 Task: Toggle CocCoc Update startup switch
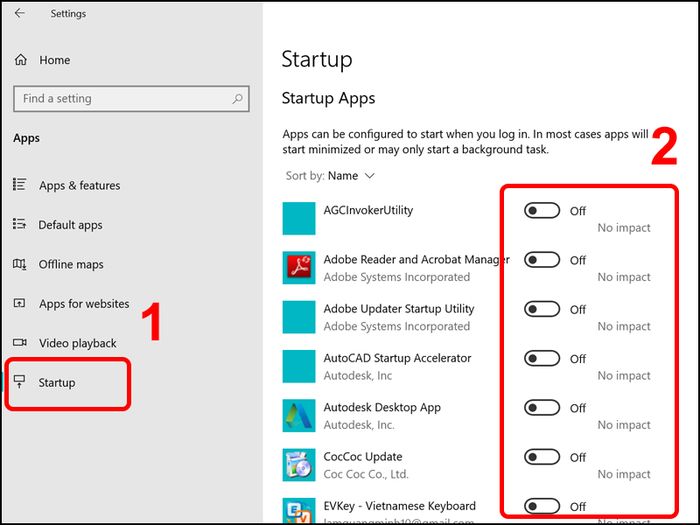542,457
